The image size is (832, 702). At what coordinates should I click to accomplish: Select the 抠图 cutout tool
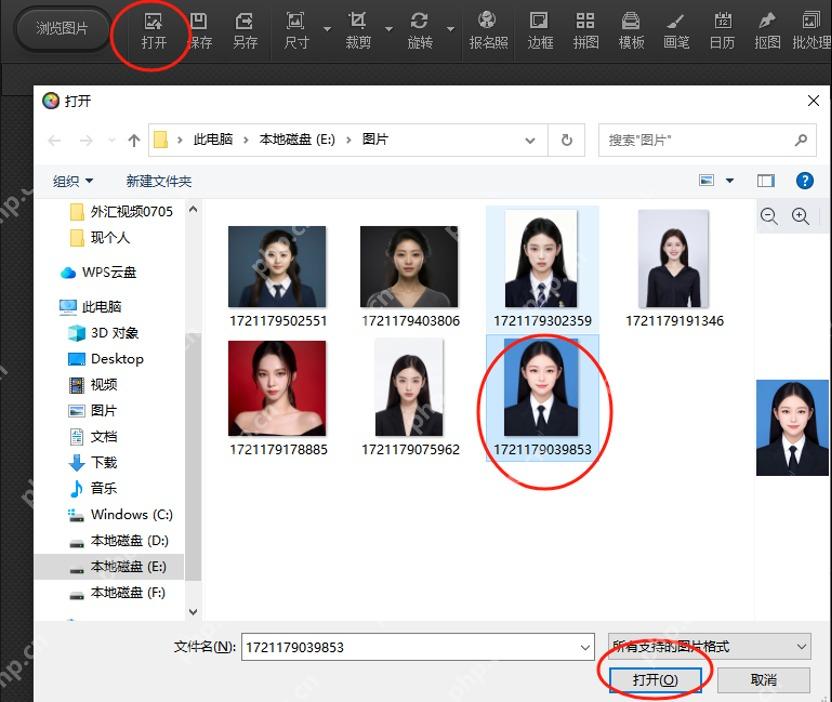tap(767, 31)
